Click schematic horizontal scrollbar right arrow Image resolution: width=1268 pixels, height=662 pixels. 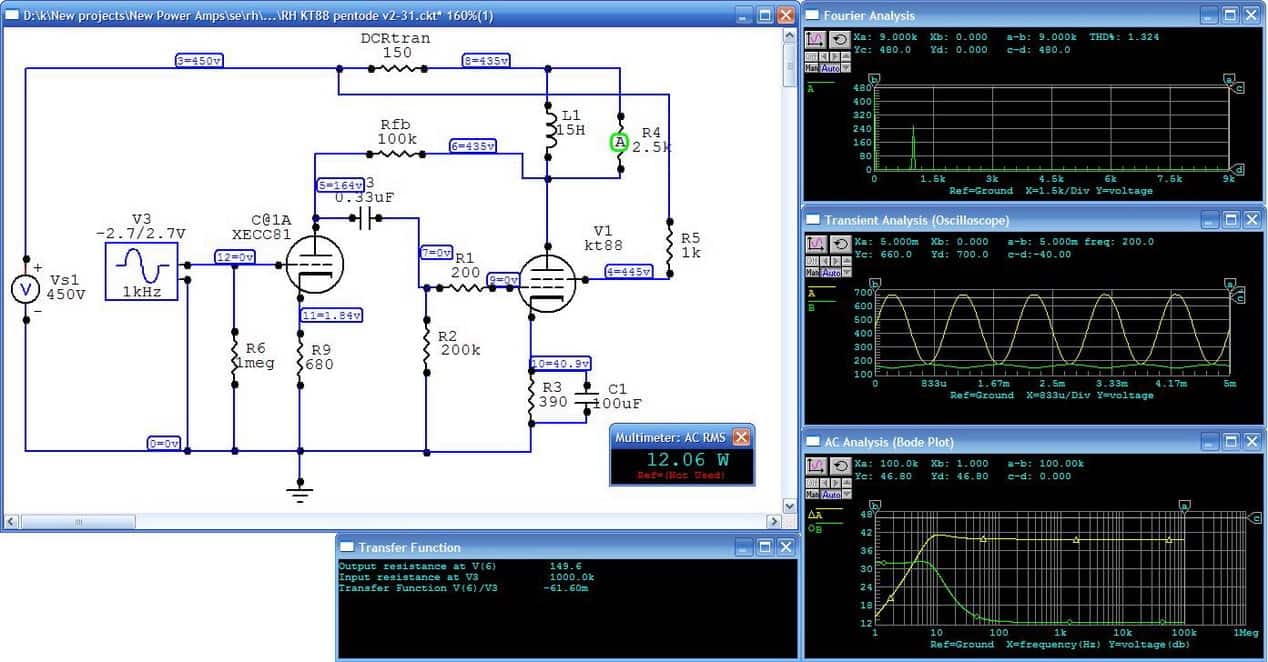[773, 521]
